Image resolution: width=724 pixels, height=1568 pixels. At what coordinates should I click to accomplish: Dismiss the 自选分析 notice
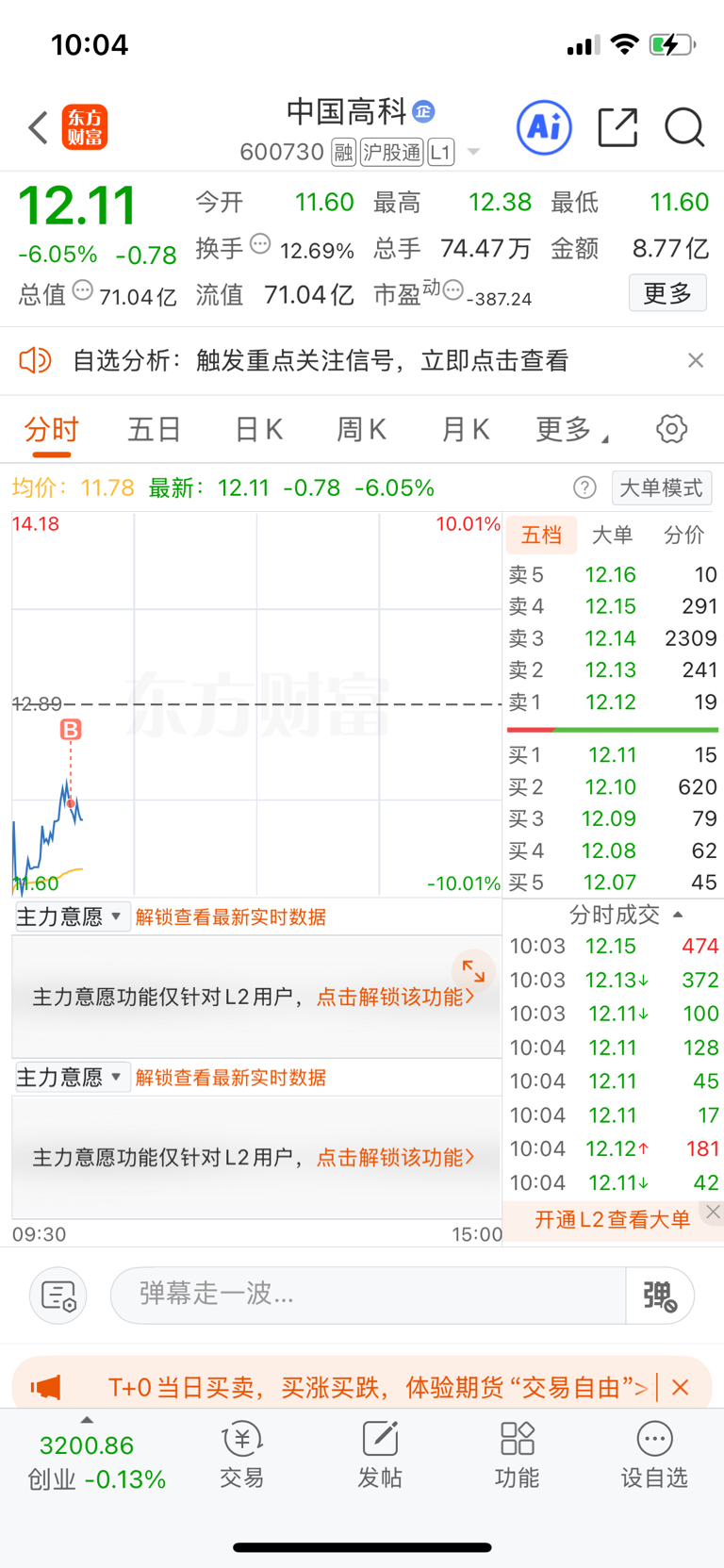click(696, 360)
